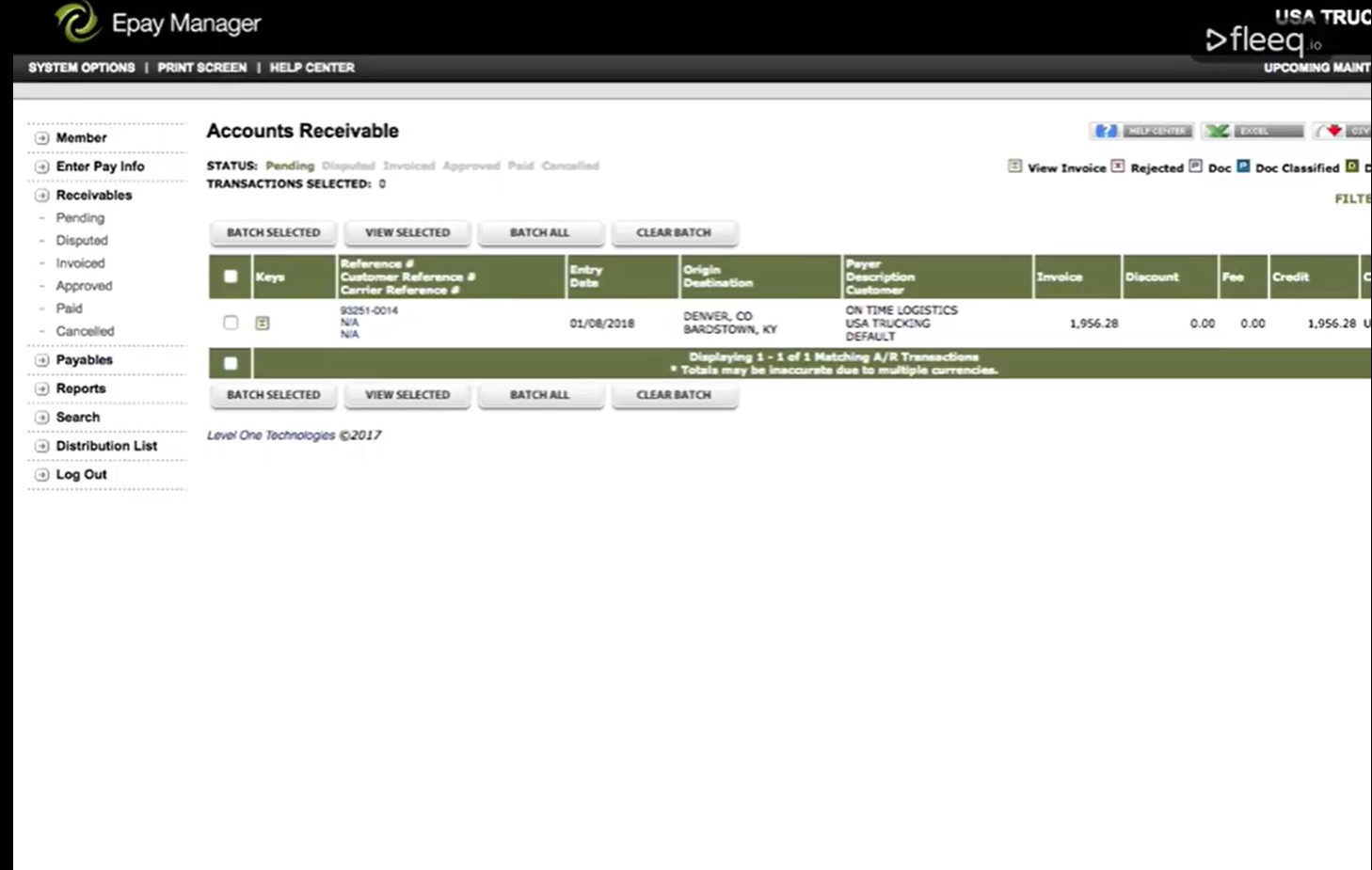Expand the Payables section in sidebar
This screenshot has height=870, width=1372.
(84, 359)
